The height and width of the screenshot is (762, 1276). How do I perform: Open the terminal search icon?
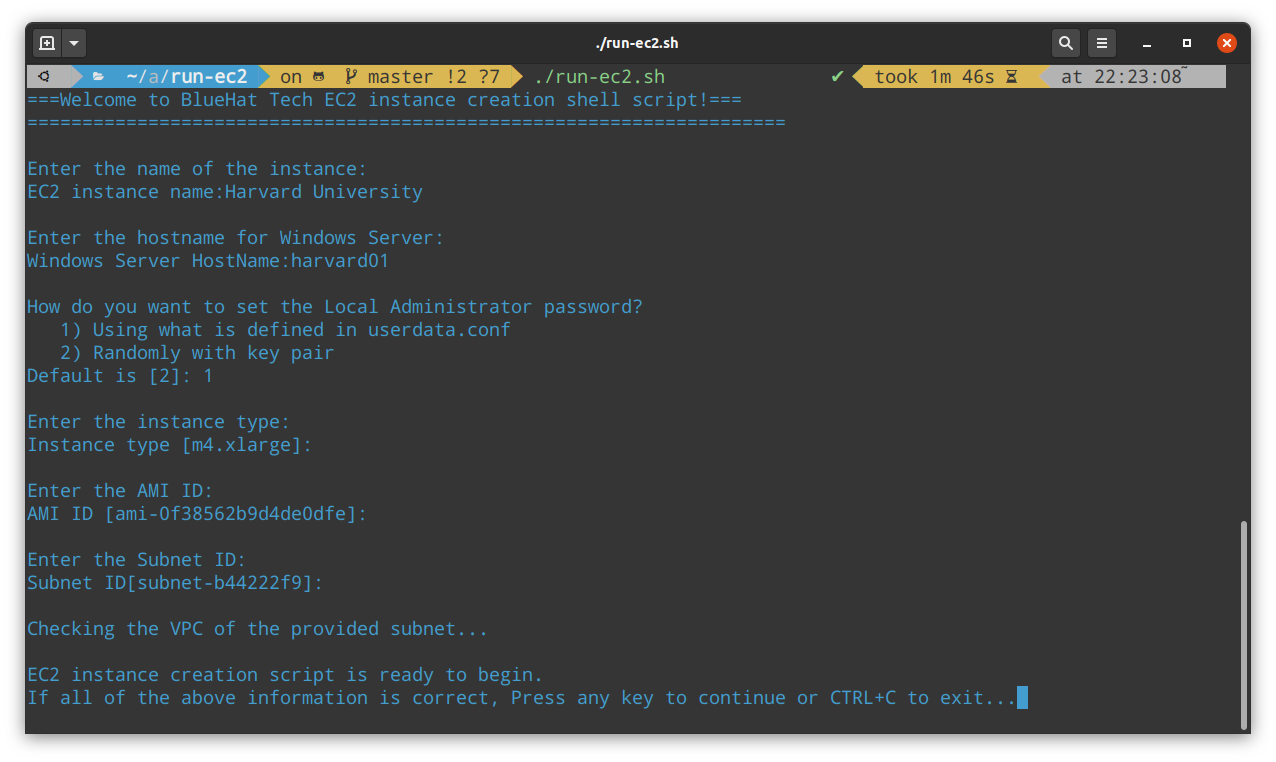click(x=1066, y=43)
